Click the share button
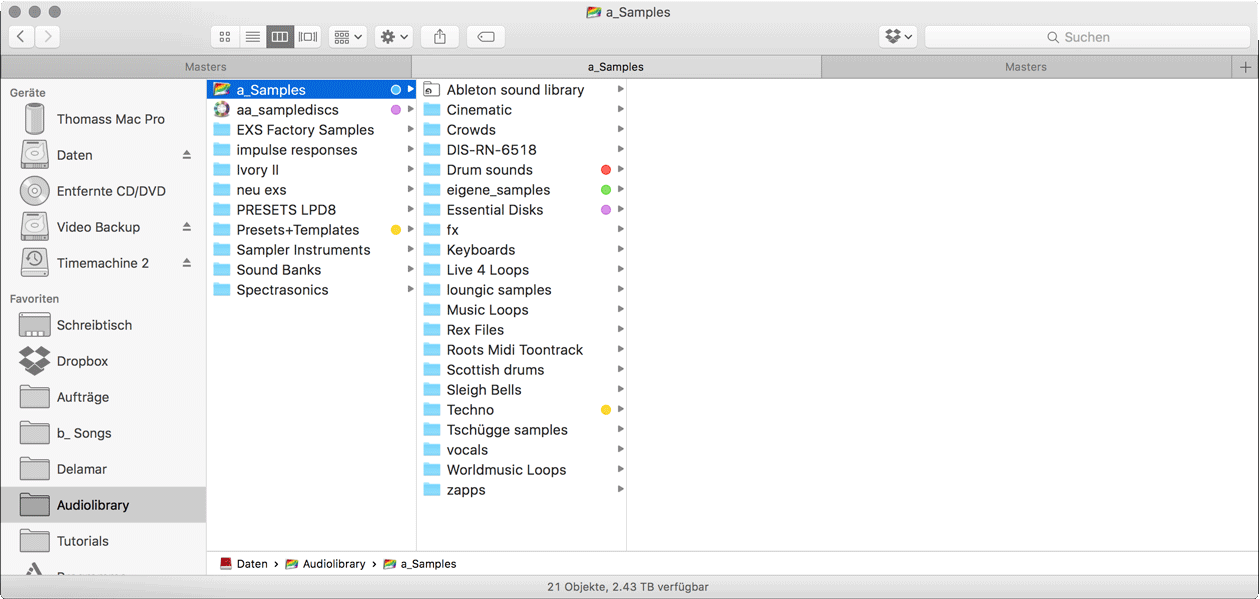This screenshot has height=599, width=1260. tap(440, 37)
